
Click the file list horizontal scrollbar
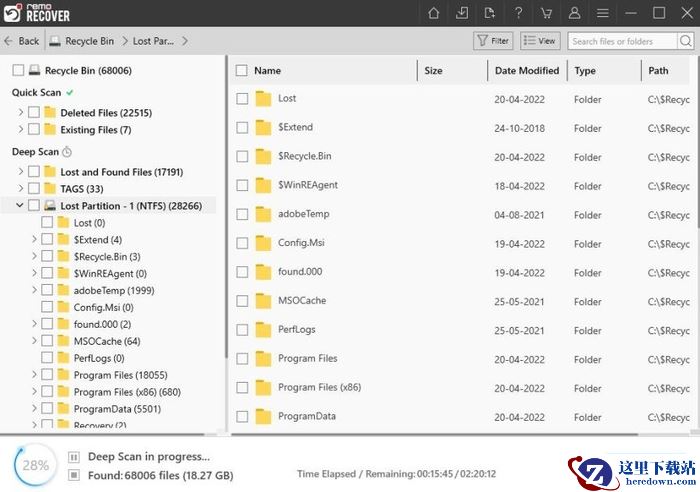[434, 433]
